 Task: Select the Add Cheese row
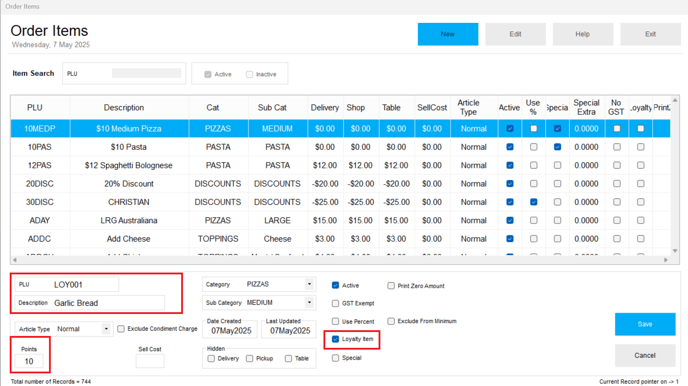pos(340,239)
